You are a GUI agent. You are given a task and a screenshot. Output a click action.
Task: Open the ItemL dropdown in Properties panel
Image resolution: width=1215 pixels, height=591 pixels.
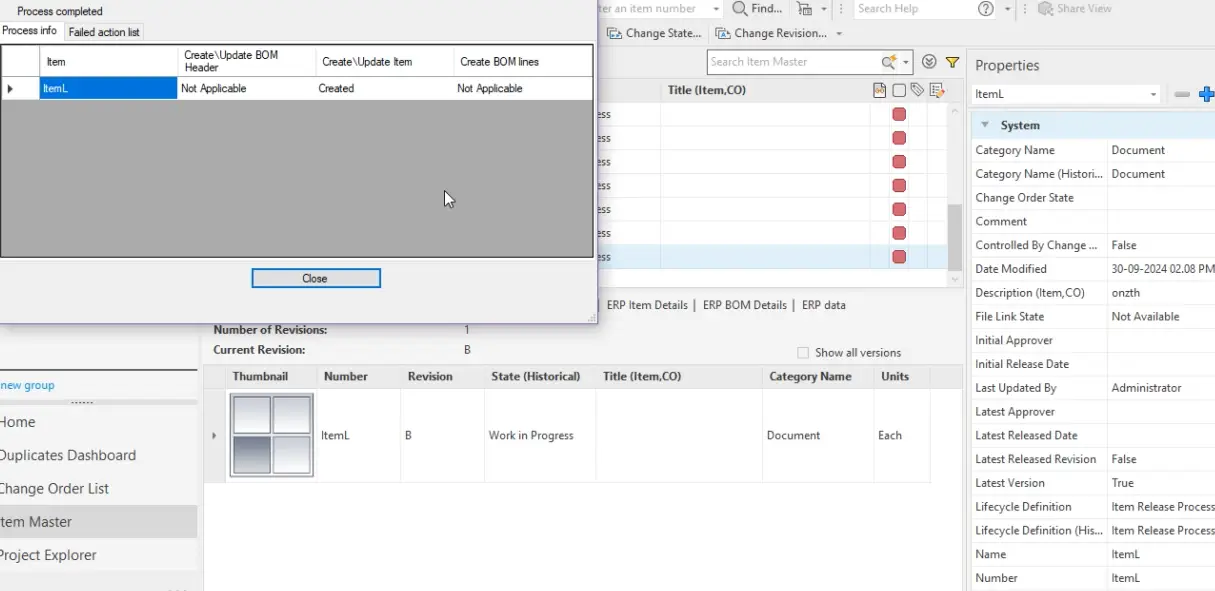(x=1153, y=95)
